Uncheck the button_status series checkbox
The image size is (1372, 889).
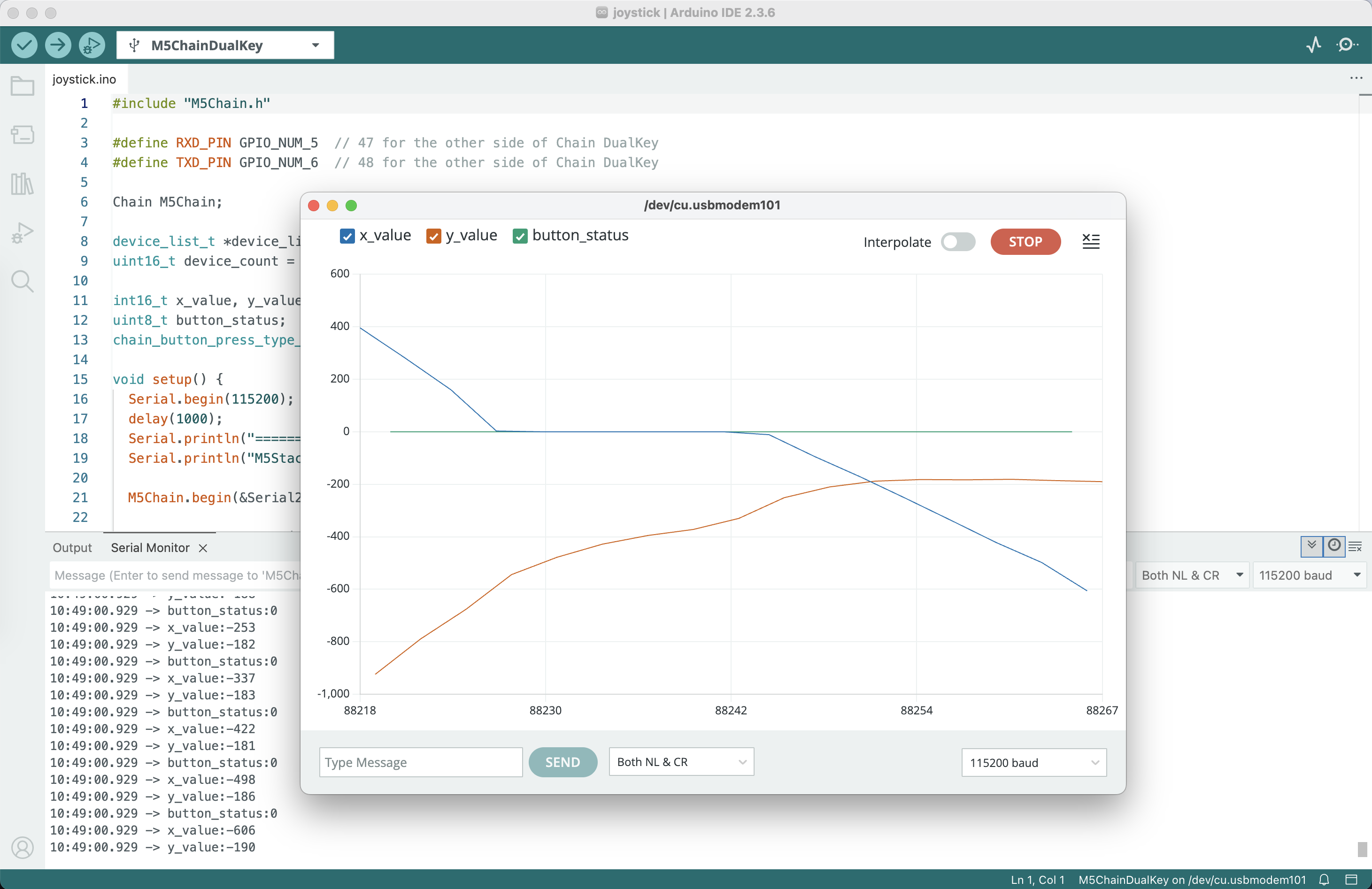click(520, 236)
